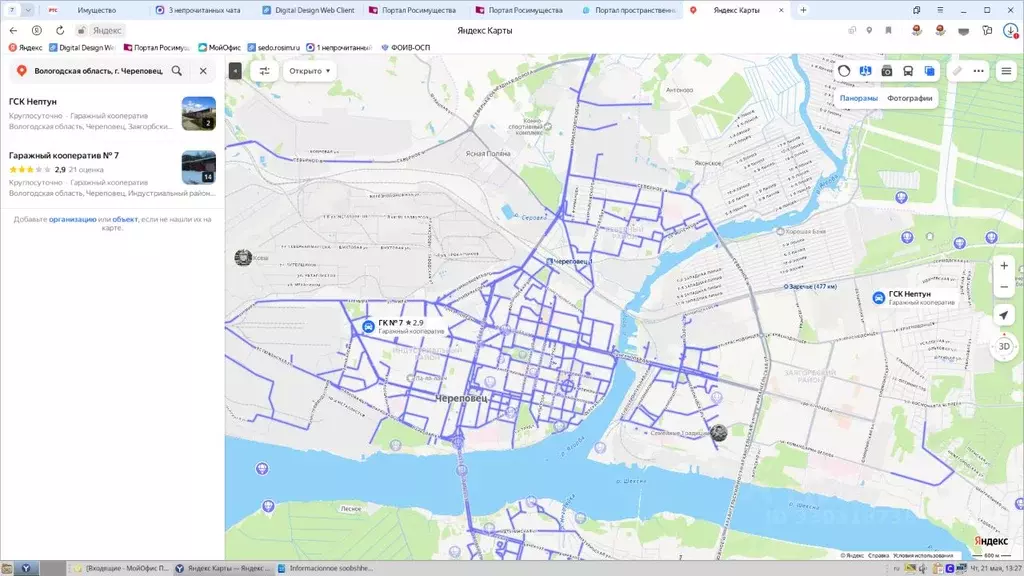The height and width of the screenshot is (576, 1024).
Task: Expand the tab group dropdown arrow
Action: (x=28, y=10)
